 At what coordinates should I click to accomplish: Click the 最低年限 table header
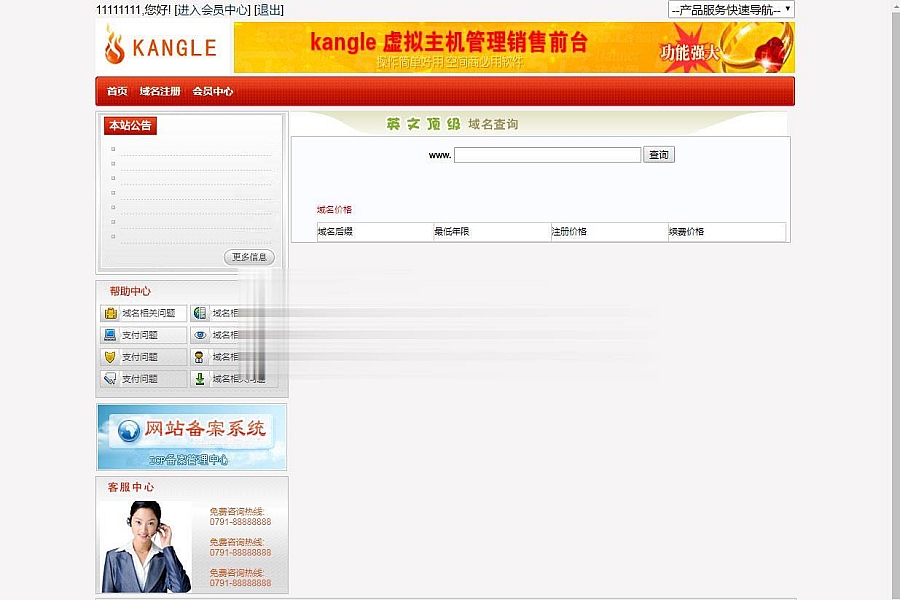pyautogui.click(x=452, y=231)
